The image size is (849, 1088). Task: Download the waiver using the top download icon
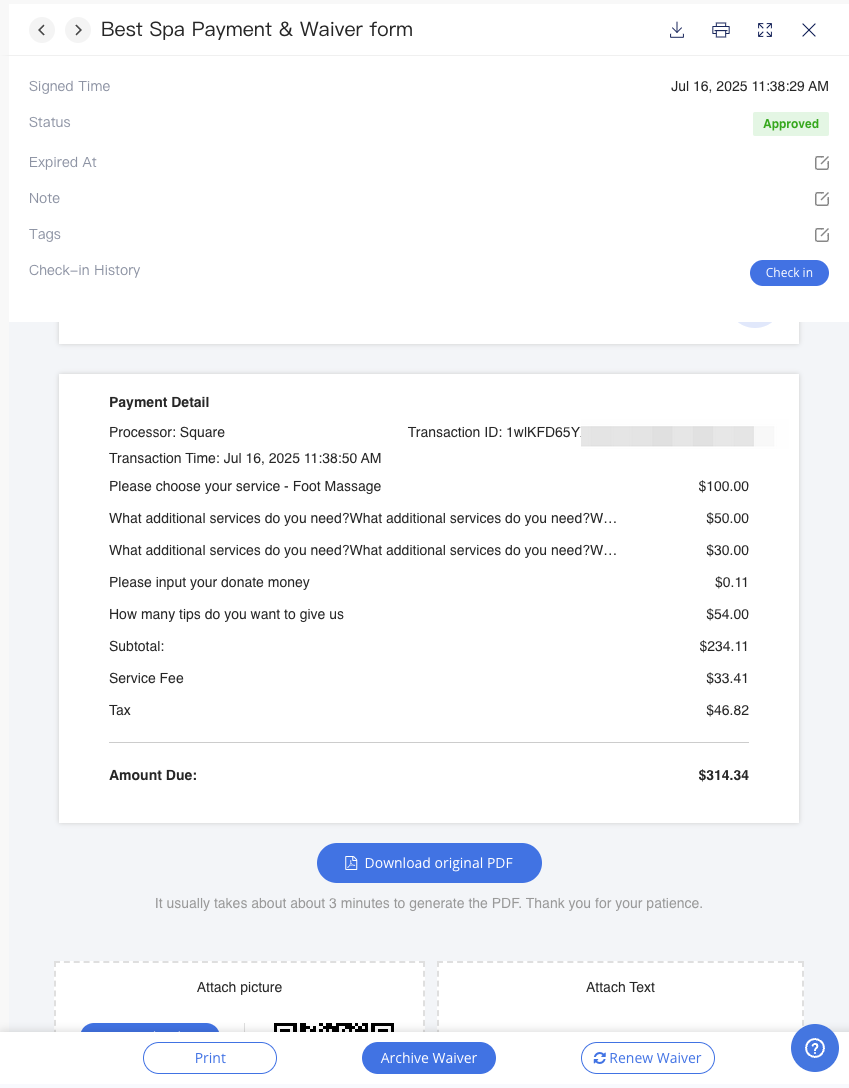point(677,30)
